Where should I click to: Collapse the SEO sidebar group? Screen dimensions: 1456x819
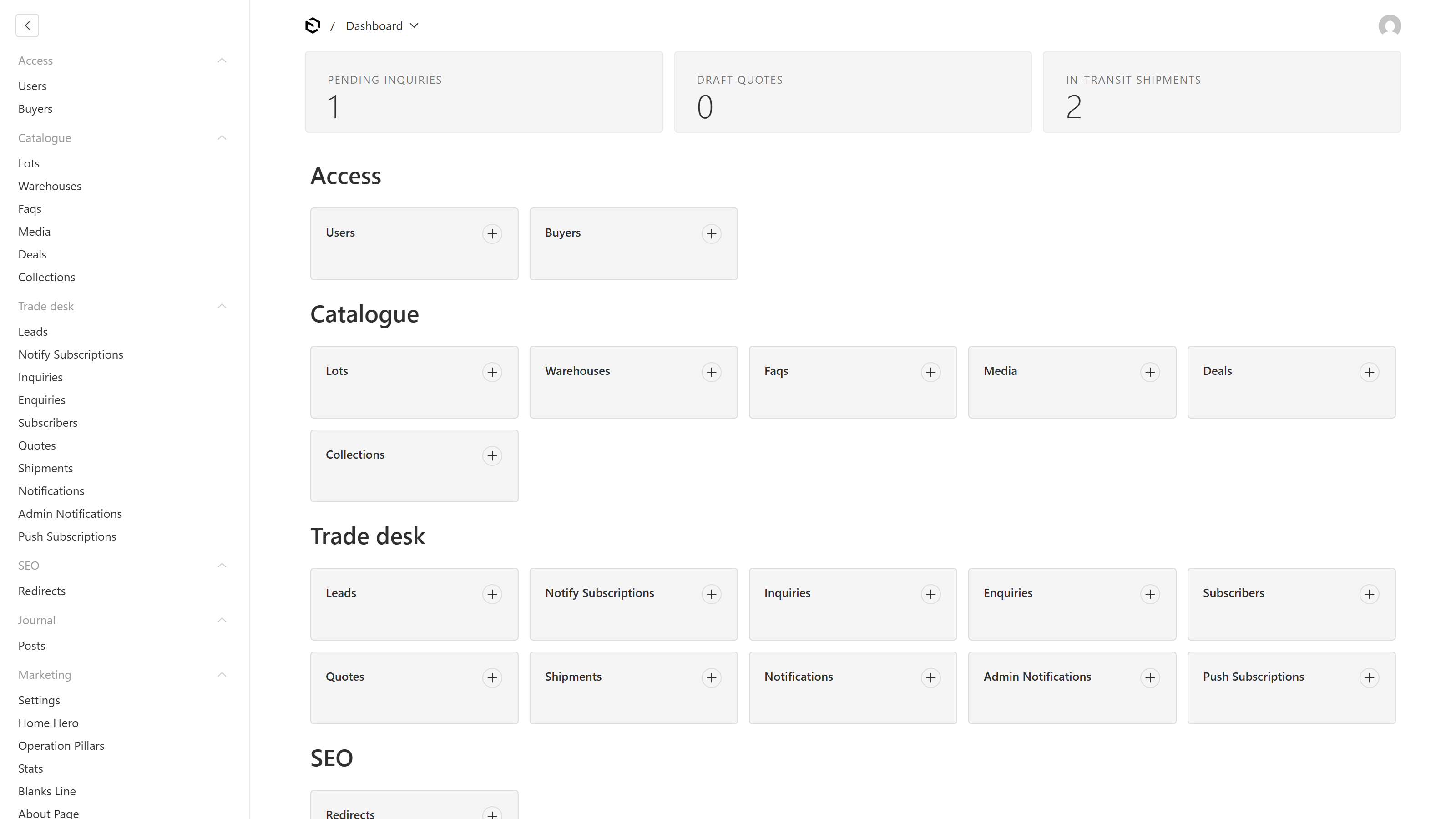point(122,566)
